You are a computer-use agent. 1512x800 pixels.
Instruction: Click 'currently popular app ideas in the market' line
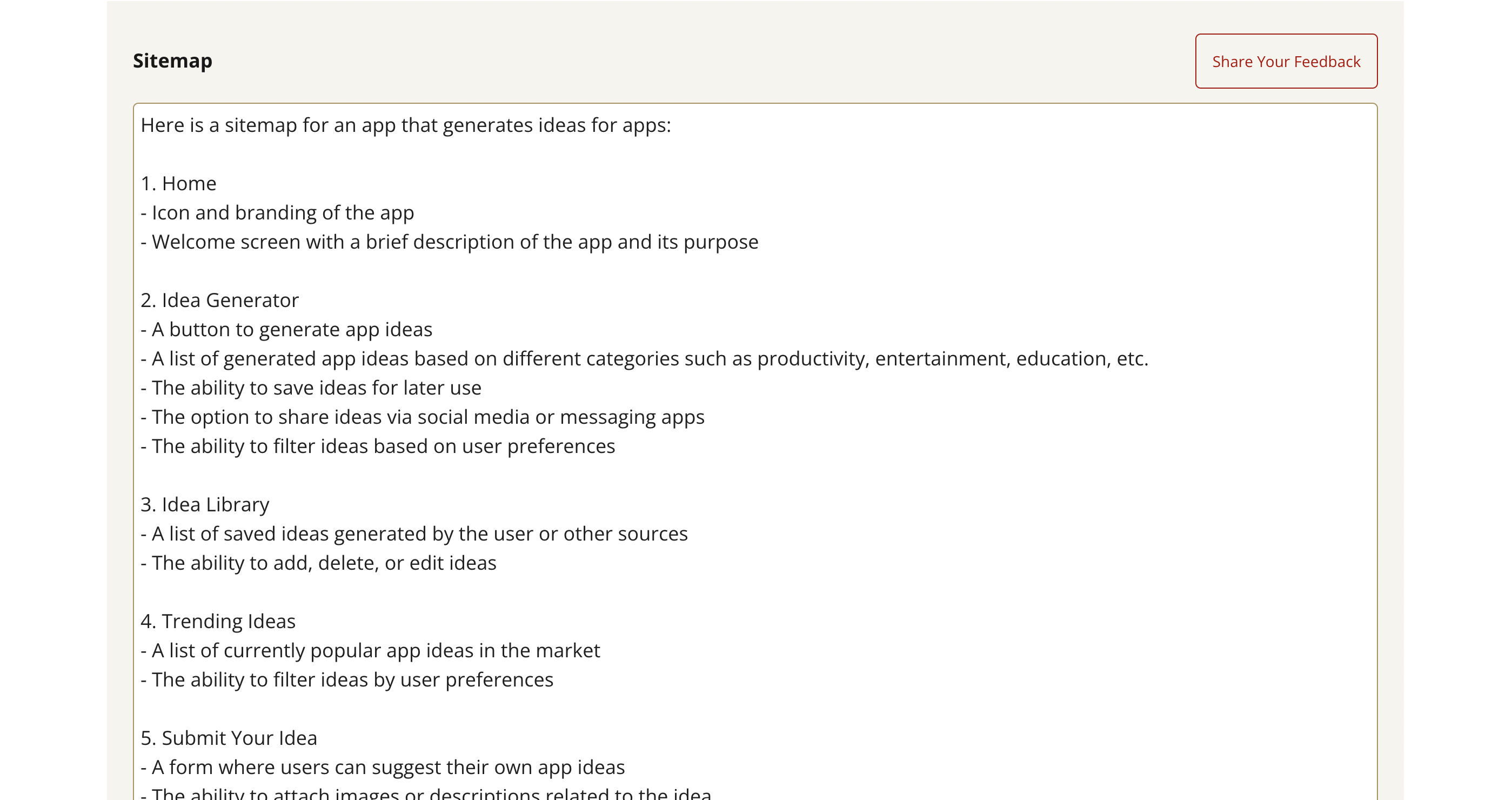click(x=370, y=650)
